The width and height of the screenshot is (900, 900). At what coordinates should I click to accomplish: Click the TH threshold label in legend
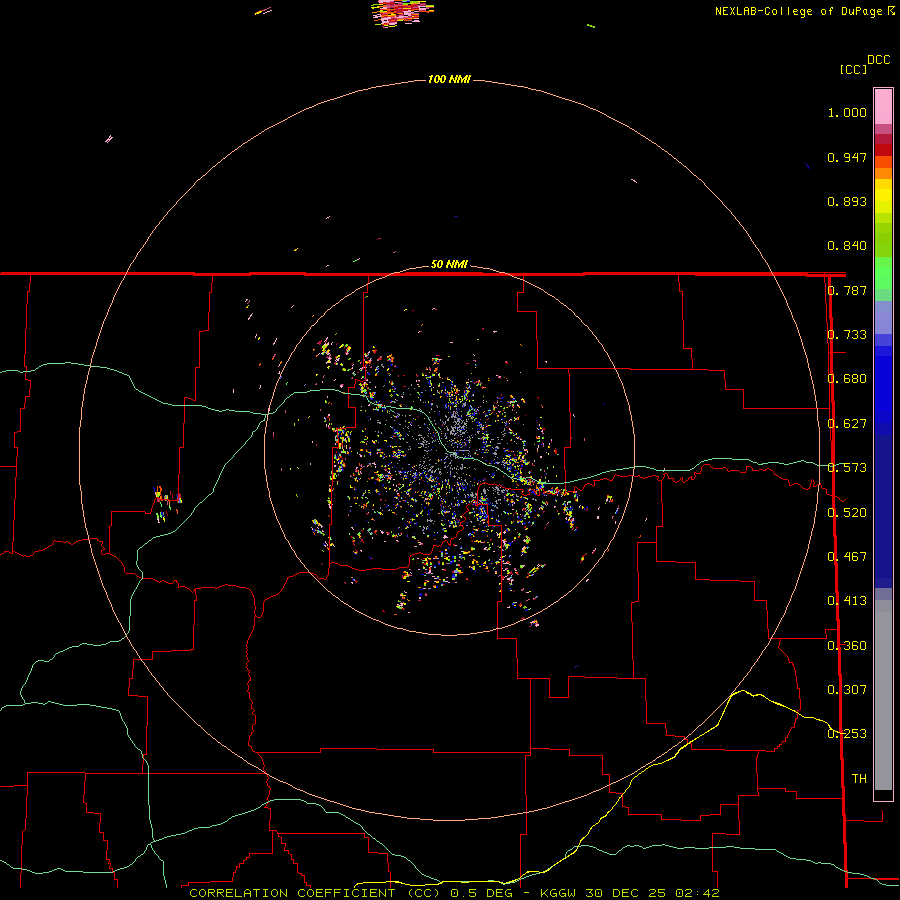(859, 779)
